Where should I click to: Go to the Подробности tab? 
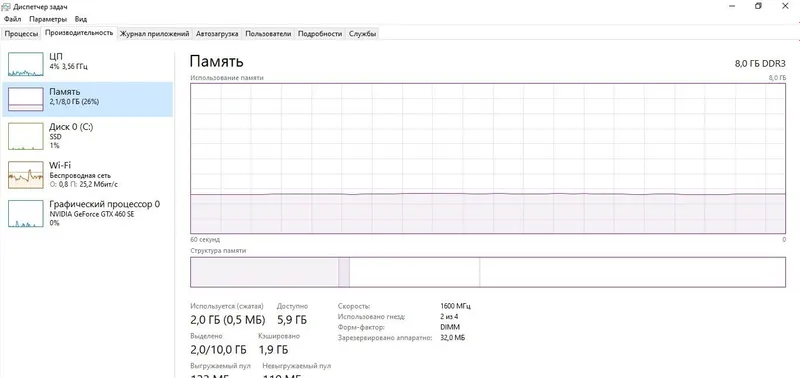(319, 34)
